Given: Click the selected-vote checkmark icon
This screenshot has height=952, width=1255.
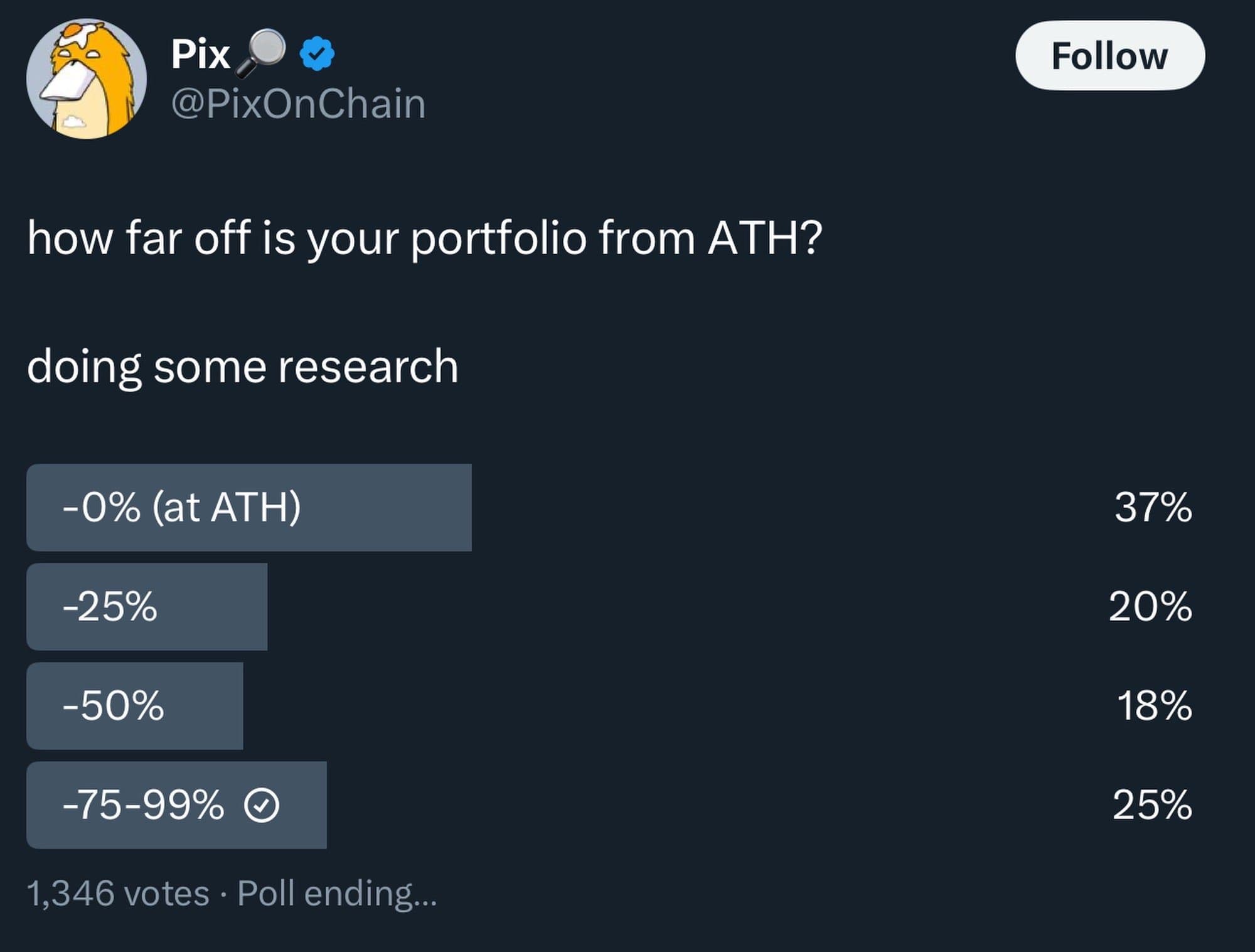Looking at the screenshot, I should (261, 805).
